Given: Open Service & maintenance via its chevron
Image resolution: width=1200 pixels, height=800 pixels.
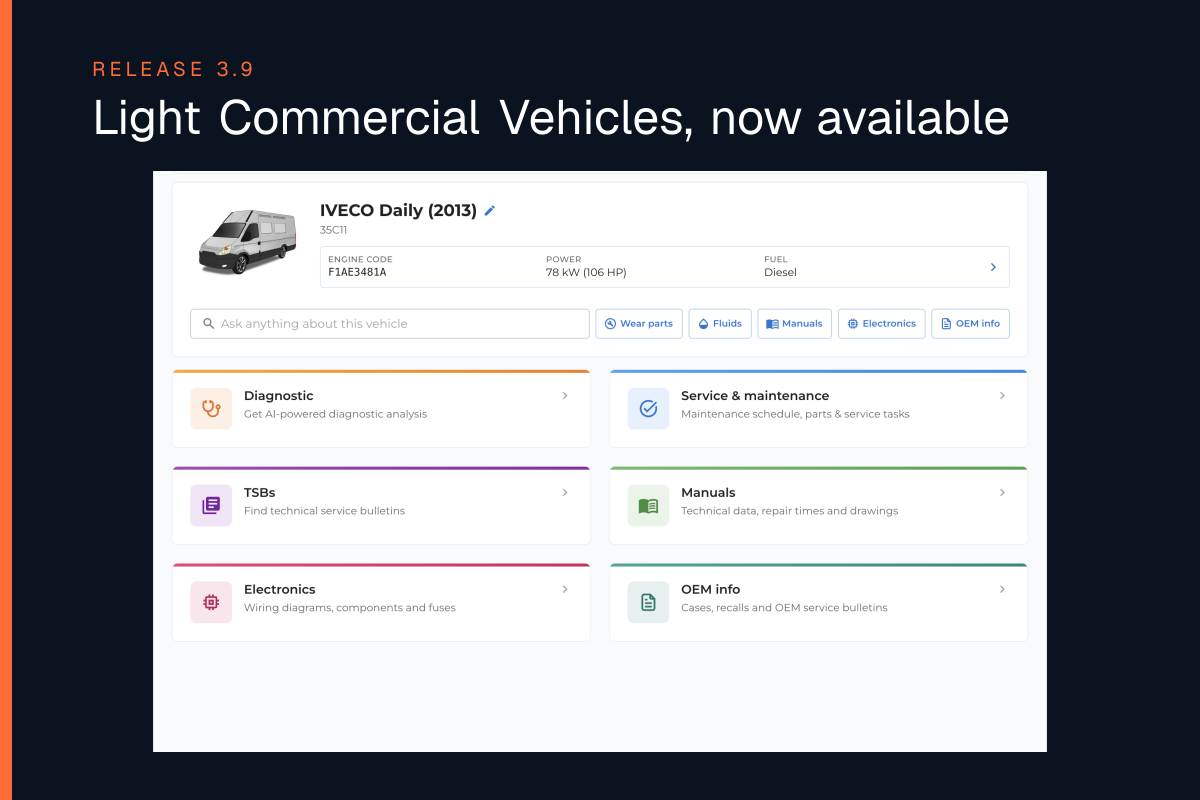Looking at the screenshot, I should [1002, 396].
